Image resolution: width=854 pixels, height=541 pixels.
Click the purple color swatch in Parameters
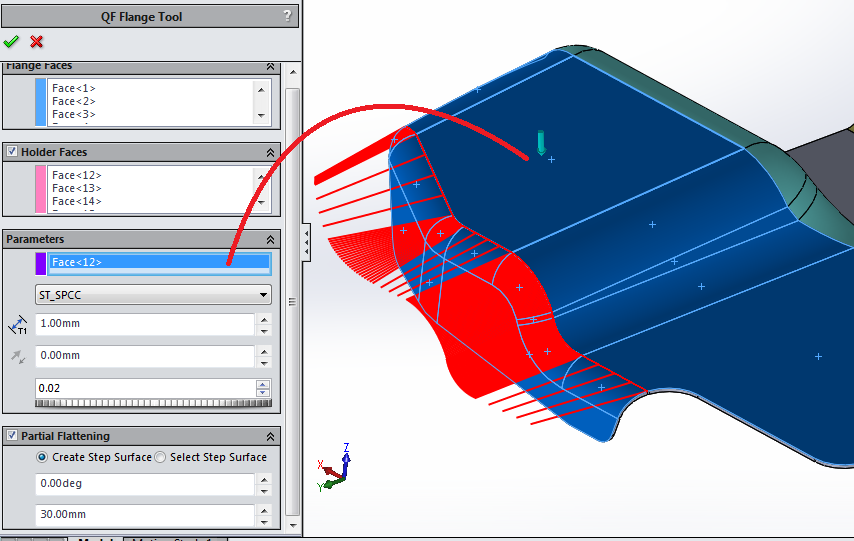40,263
